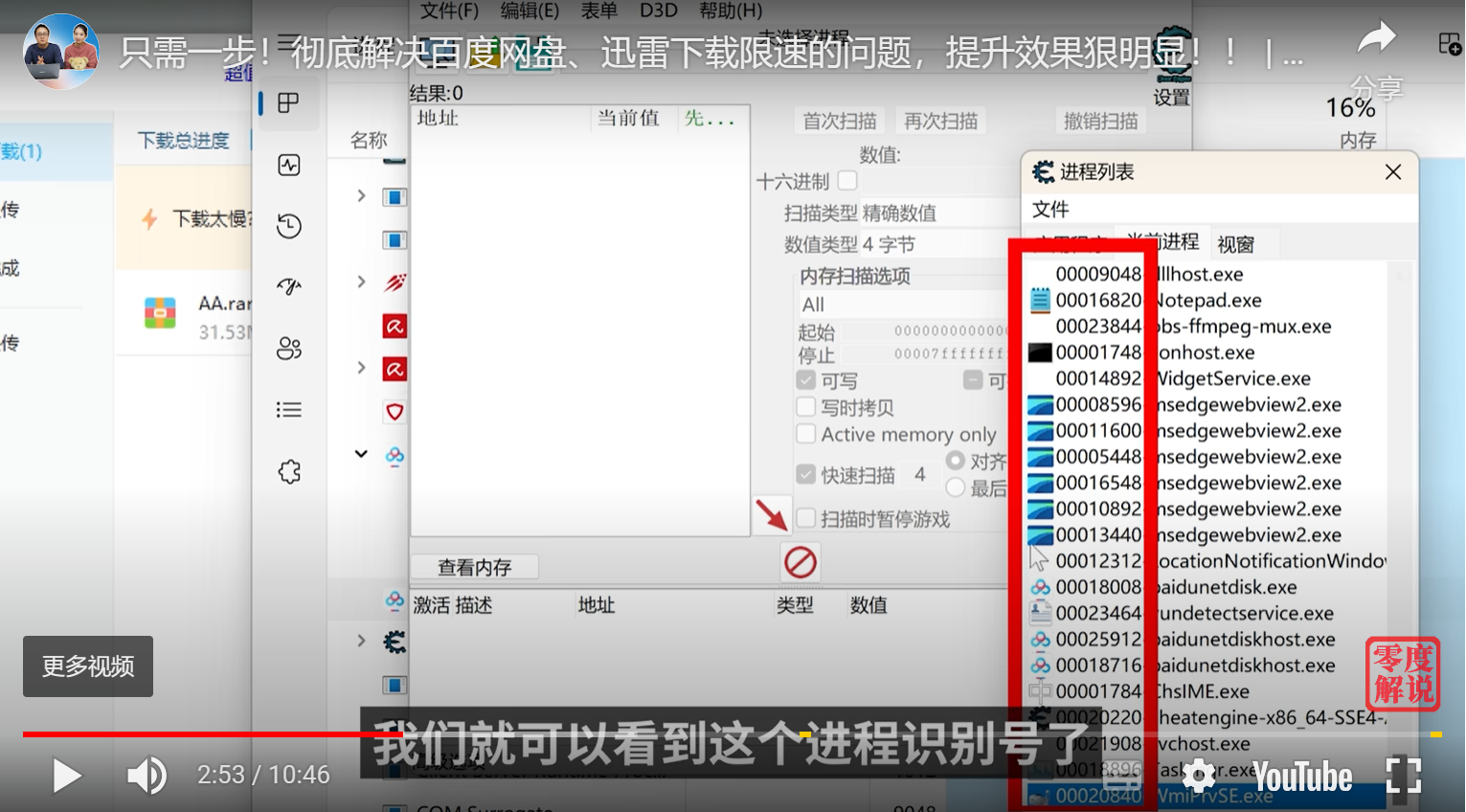Screen dimensions: 1466x812
Task: Open the channel avatar
Action: [61, 52]
